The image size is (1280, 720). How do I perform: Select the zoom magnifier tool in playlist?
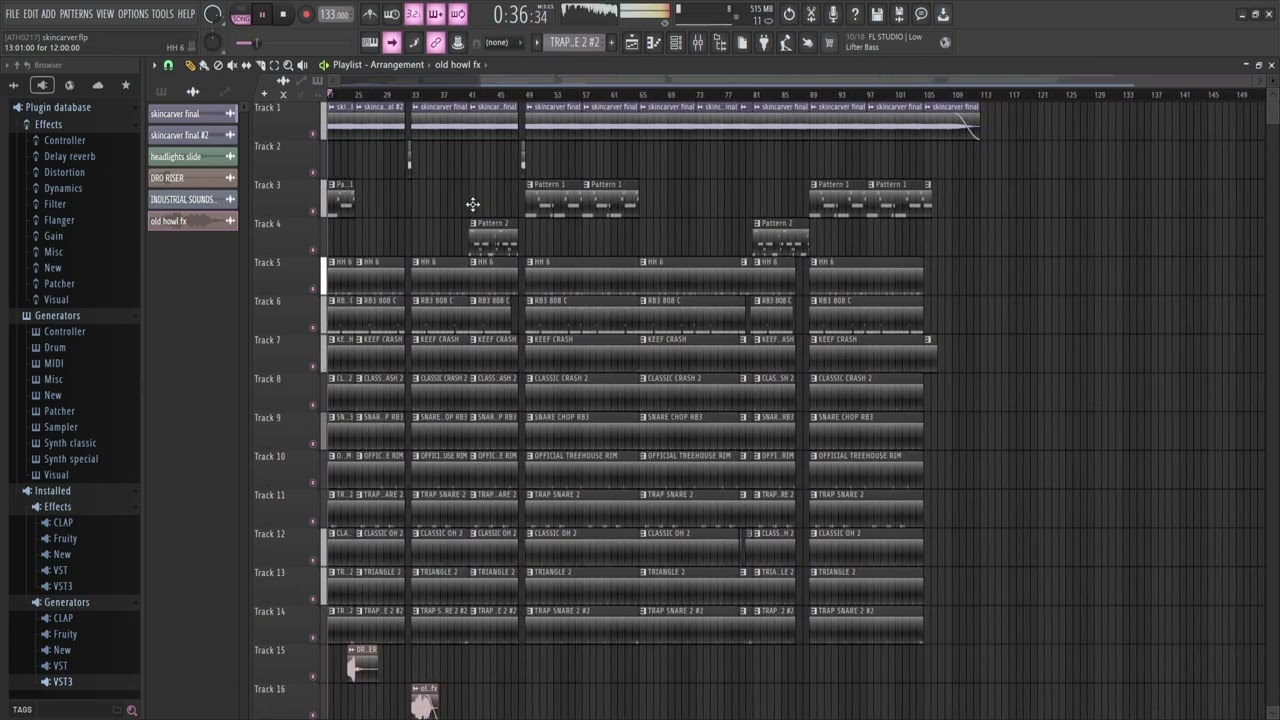click(288, 65)
